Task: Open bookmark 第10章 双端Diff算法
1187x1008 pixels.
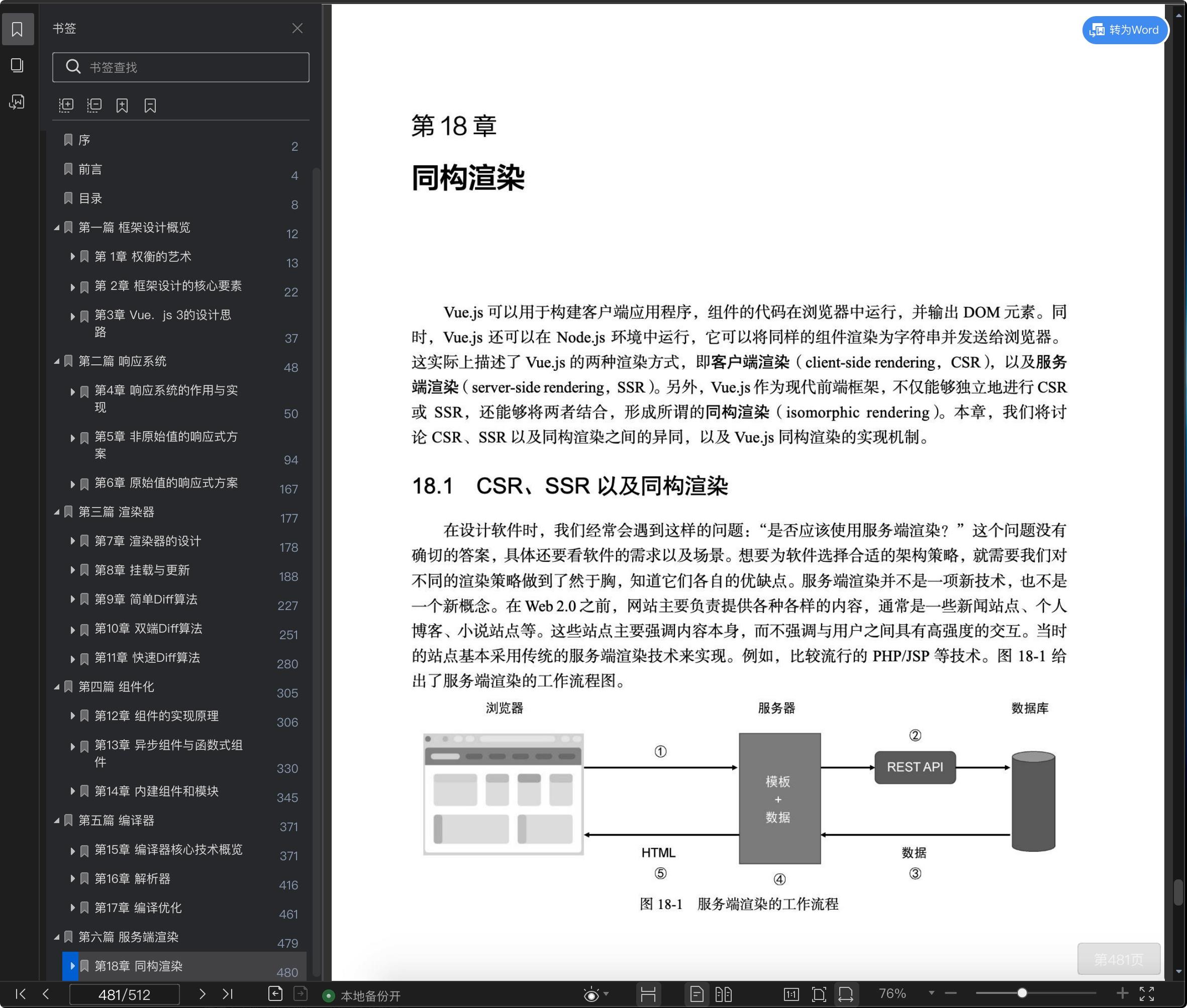Action: [148, 629]
